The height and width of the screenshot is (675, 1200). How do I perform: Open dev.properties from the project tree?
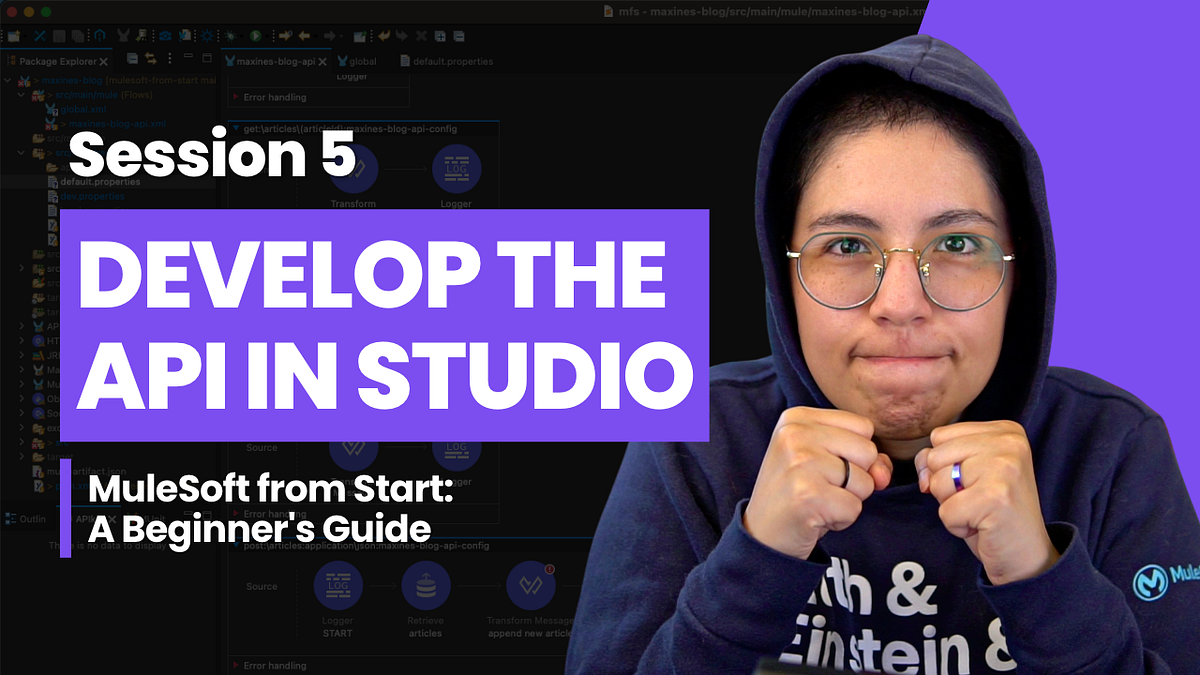[92, 196]
